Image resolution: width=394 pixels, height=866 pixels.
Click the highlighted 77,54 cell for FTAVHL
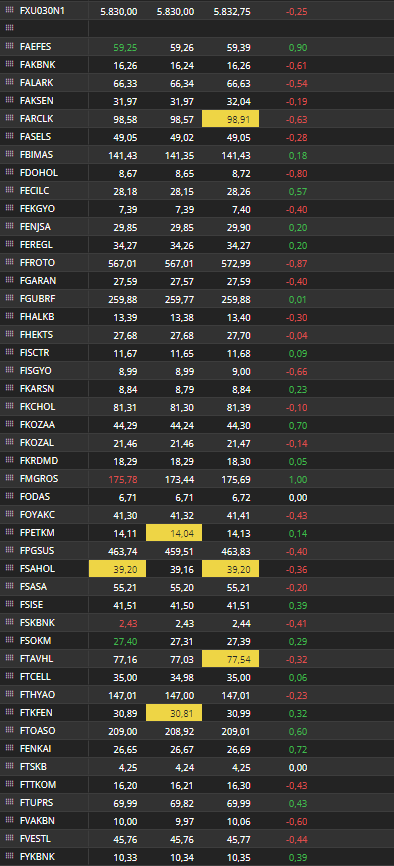[x=230, y=659]
